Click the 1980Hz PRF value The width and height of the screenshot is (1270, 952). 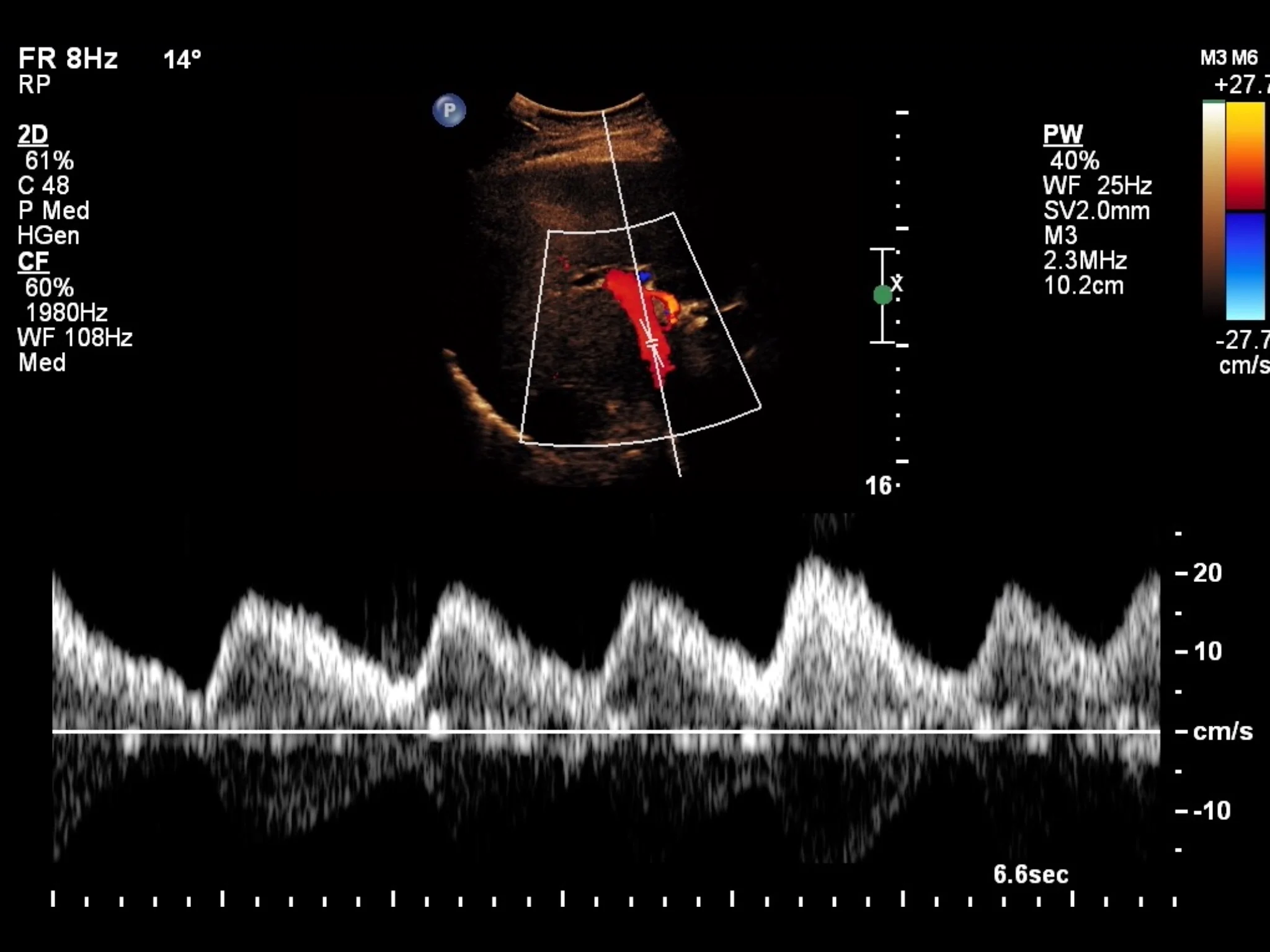coord(66,312)
